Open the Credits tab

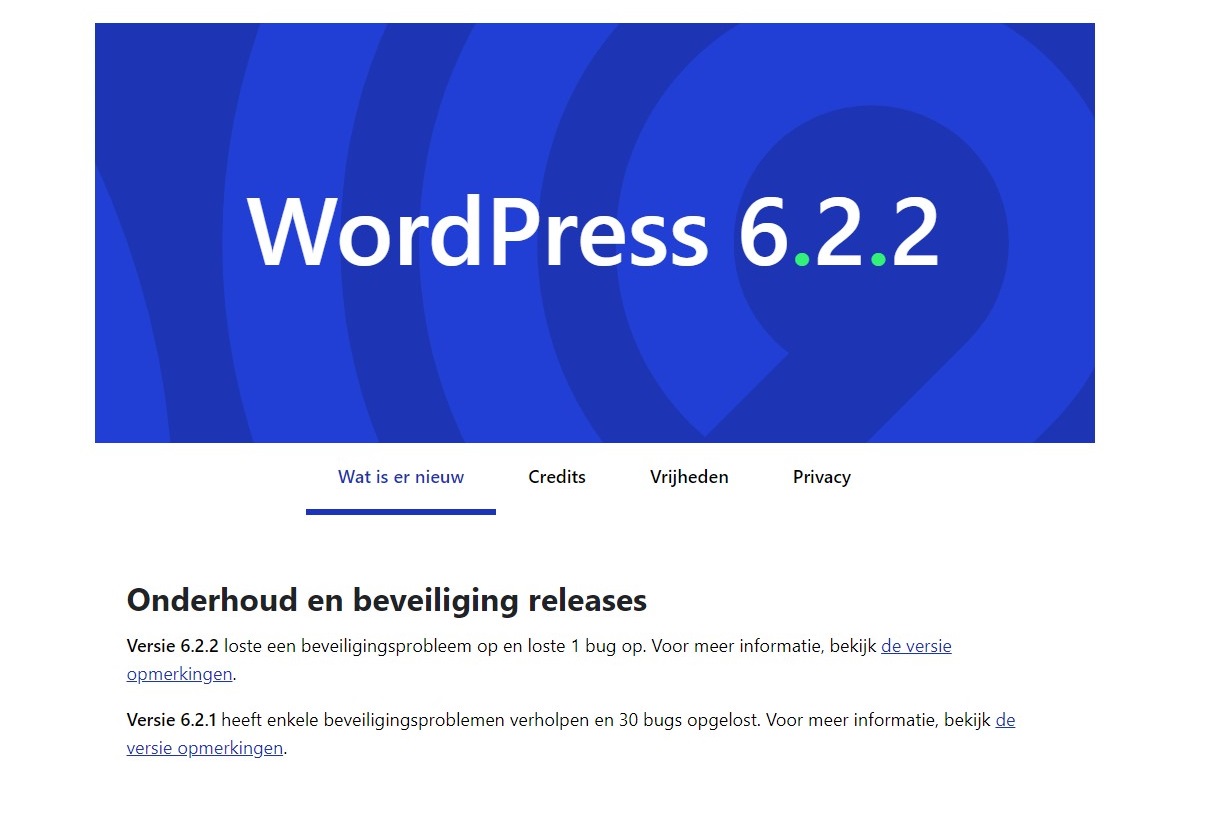[557, 477]
